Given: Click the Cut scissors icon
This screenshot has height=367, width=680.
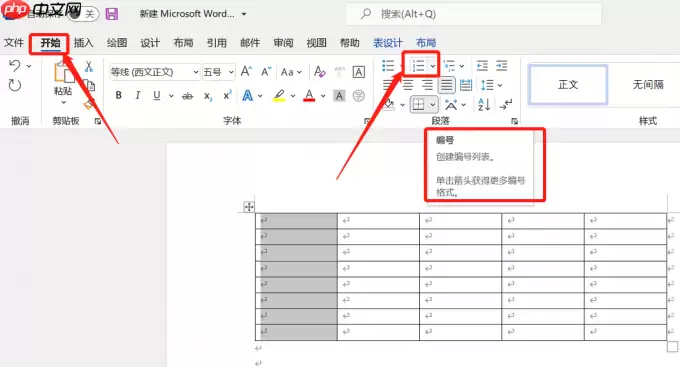Looking at the screenshot, I should (88, 66).
